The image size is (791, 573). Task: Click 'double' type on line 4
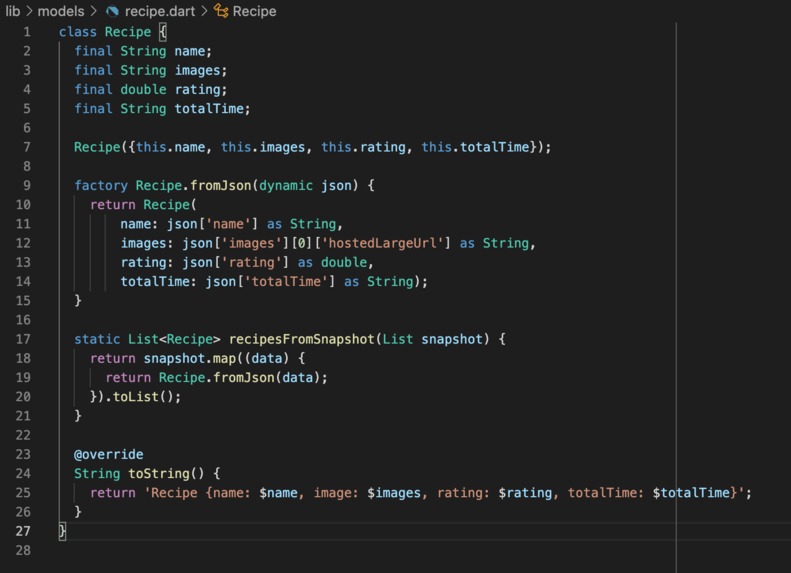143,89
